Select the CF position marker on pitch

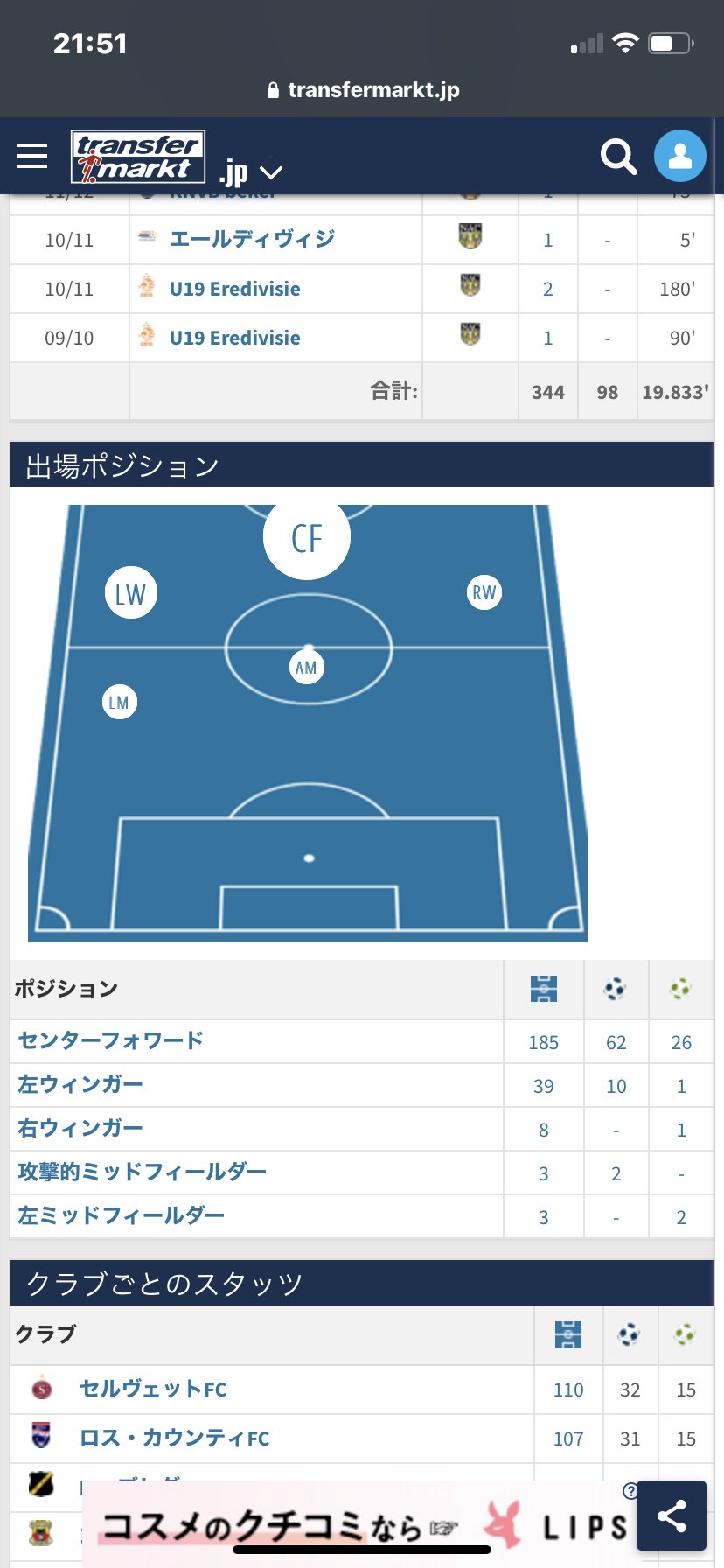click(x=307, y=537)
